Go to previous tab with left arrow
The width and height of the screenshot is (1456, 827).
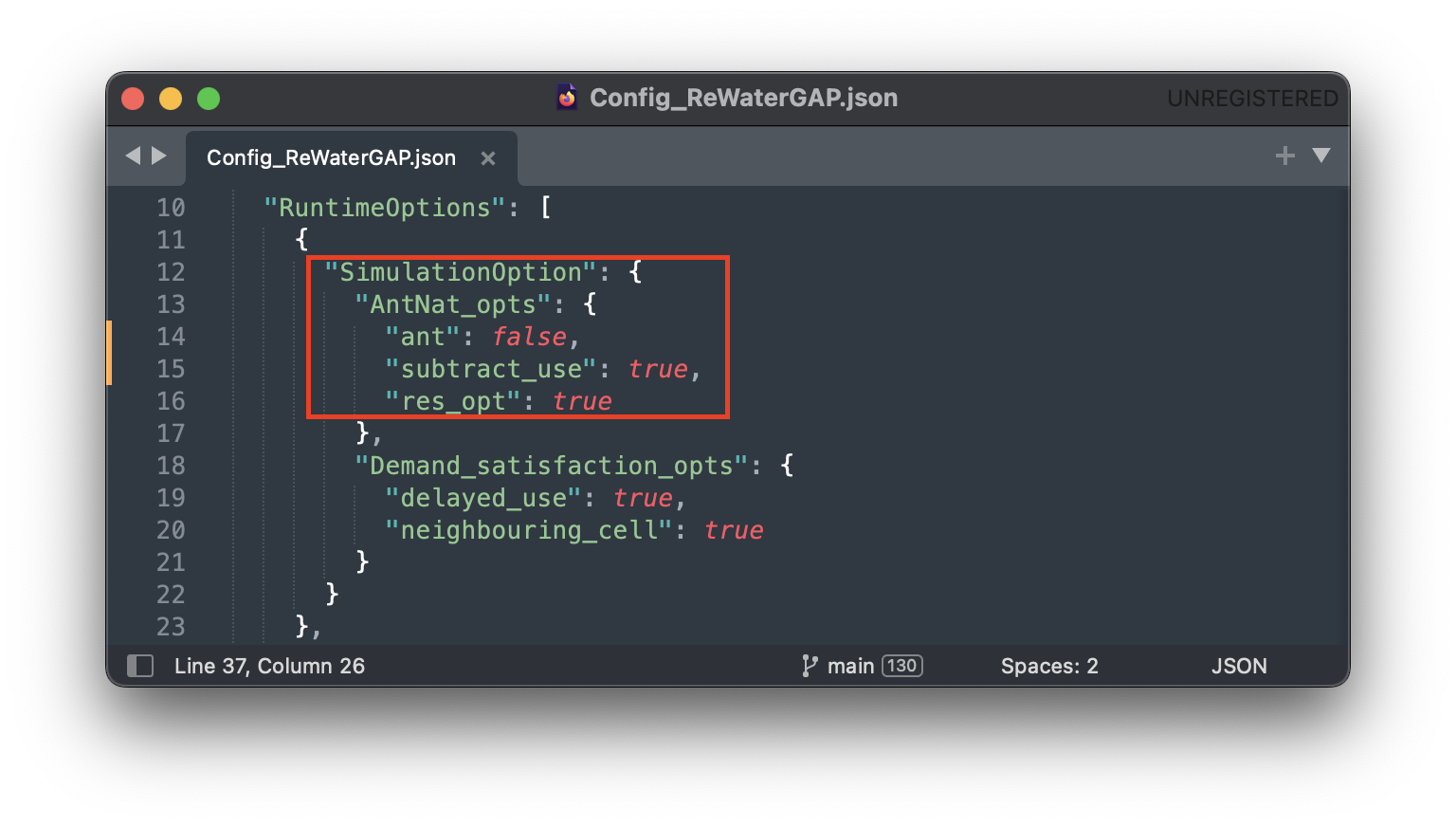[x=133, y=156]
